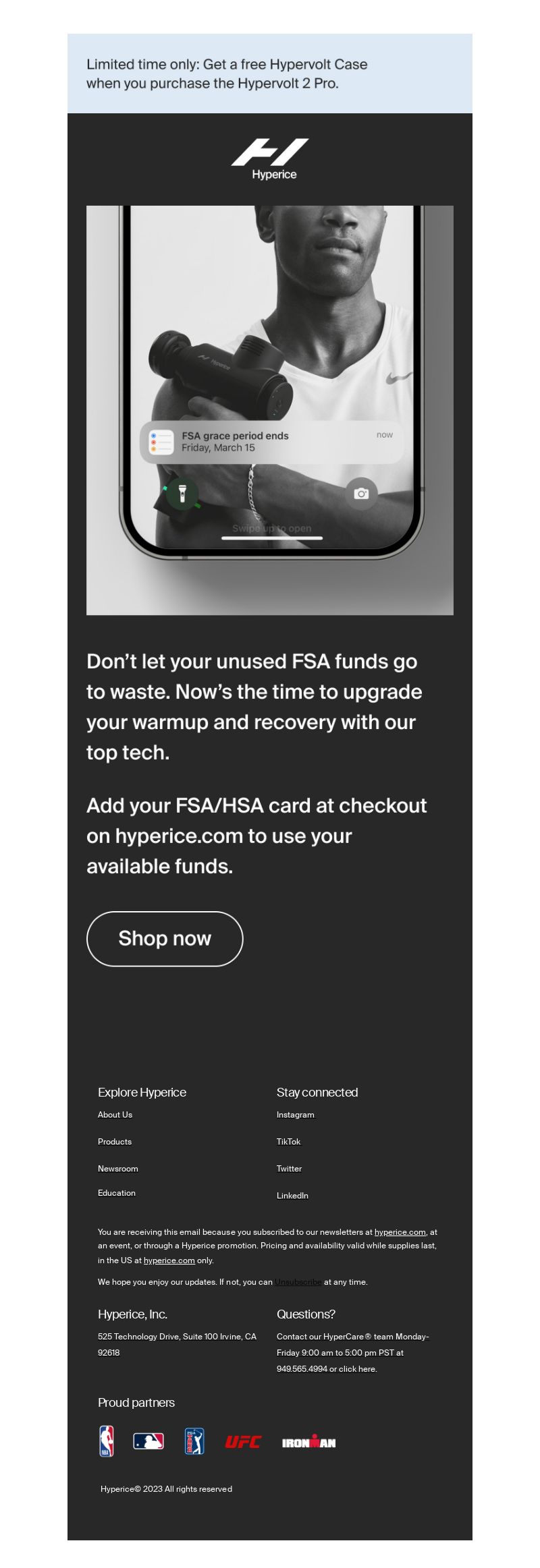Click the free Hypervolt Case promo banner

[x=270, y=74]
